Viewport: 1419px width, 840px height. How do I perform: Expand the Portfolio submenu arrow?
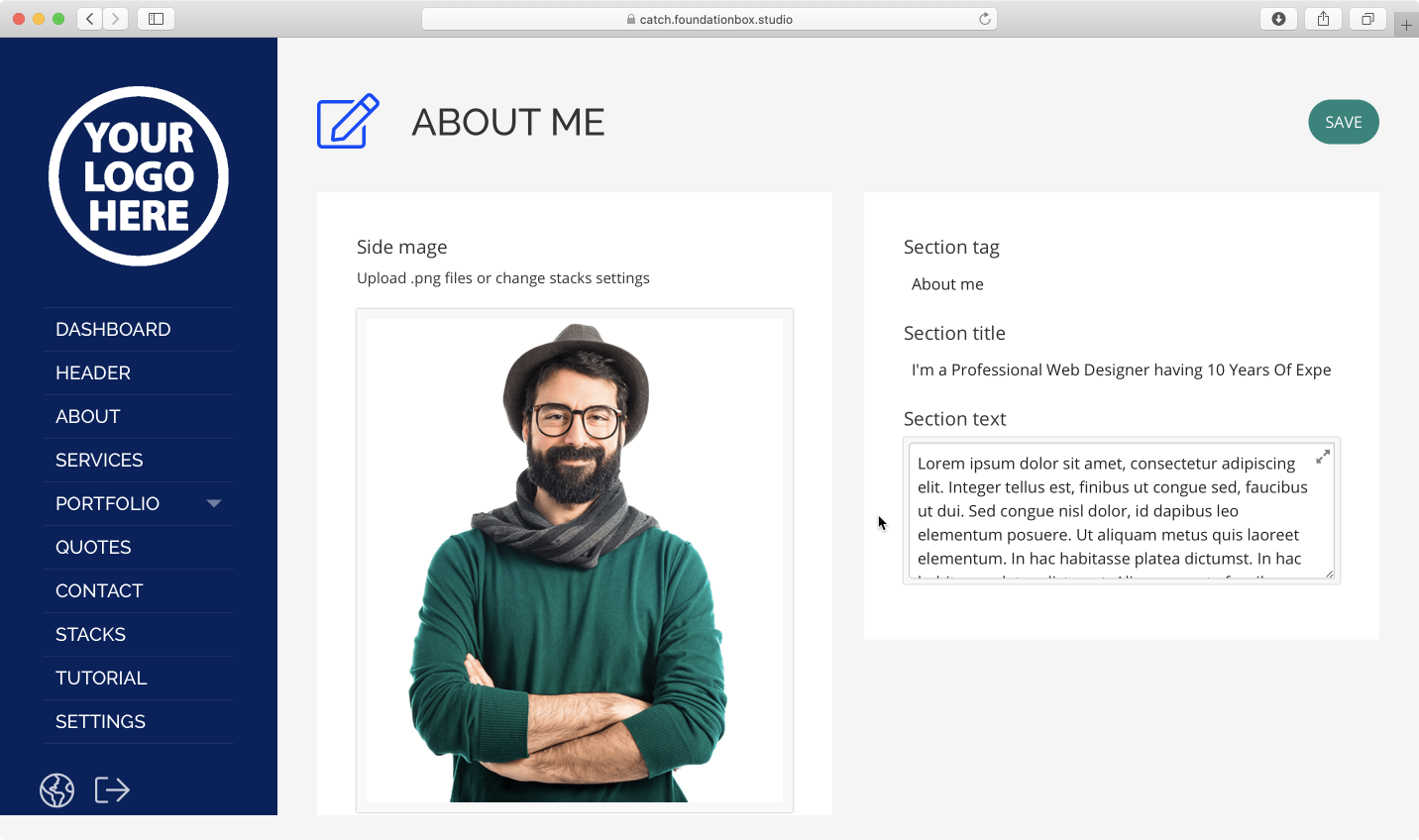point(214,503)
